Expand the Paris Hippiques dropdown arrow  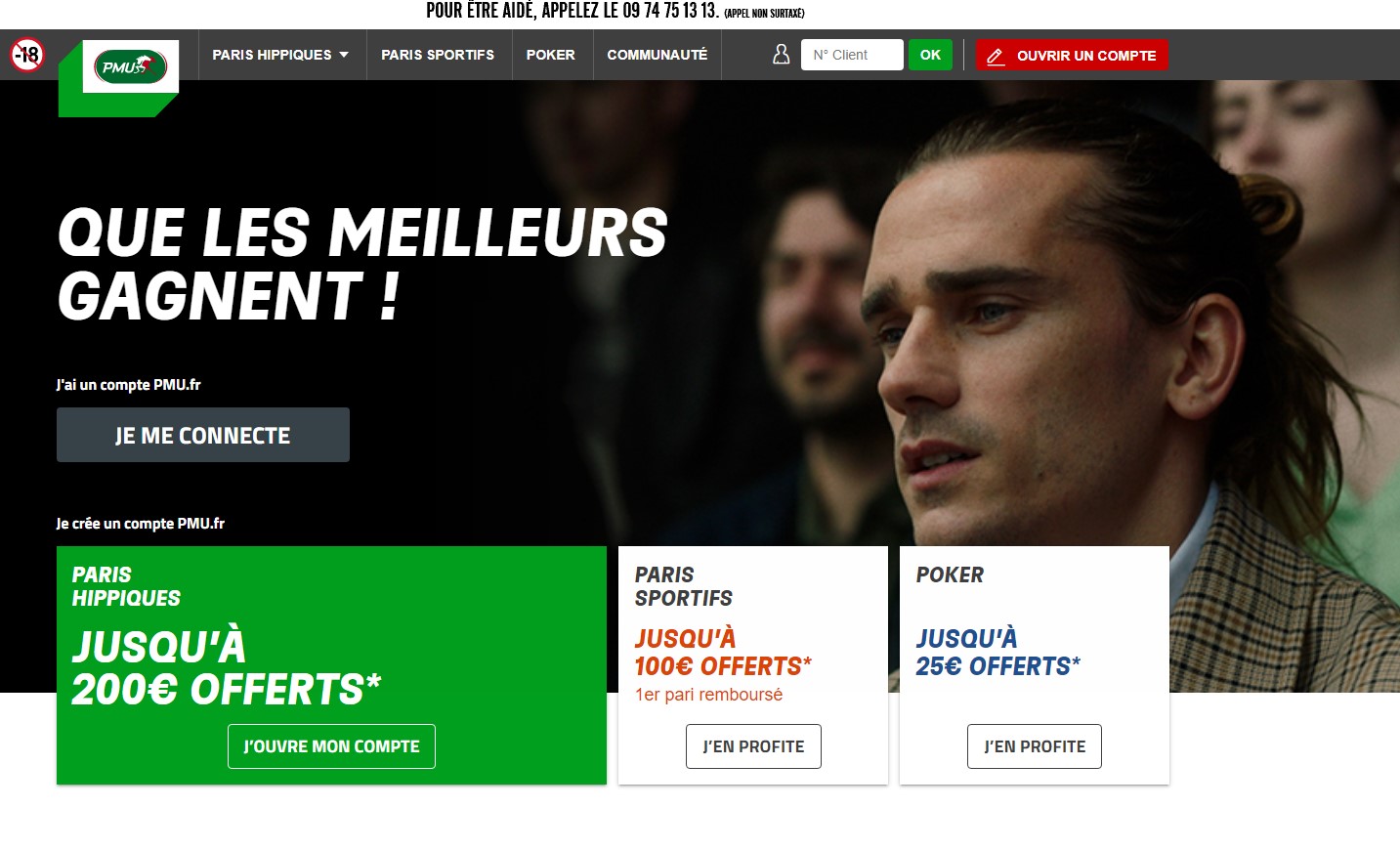tap(344, 55)
